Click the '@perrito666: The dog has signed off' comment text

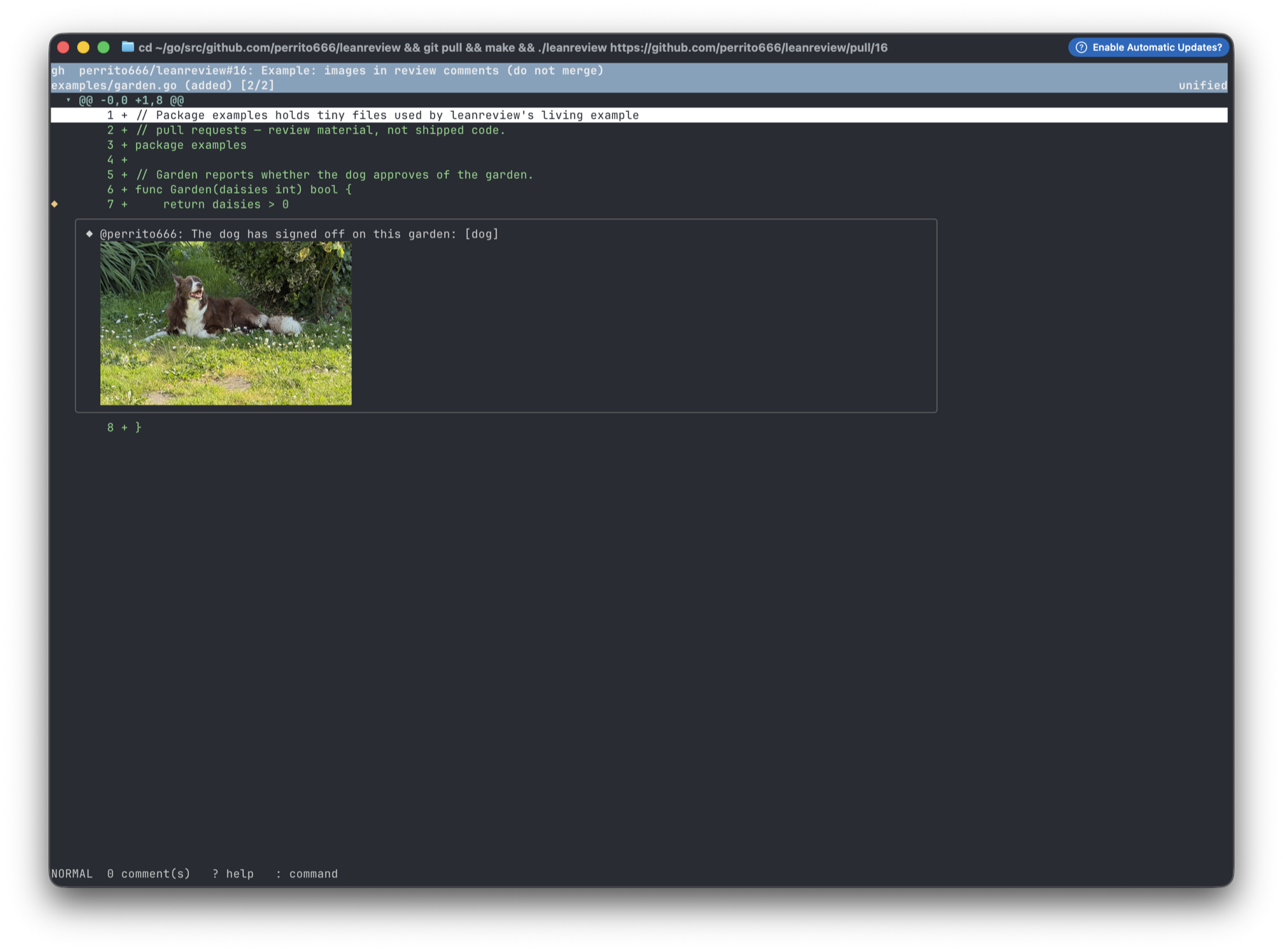pos(299,234)
